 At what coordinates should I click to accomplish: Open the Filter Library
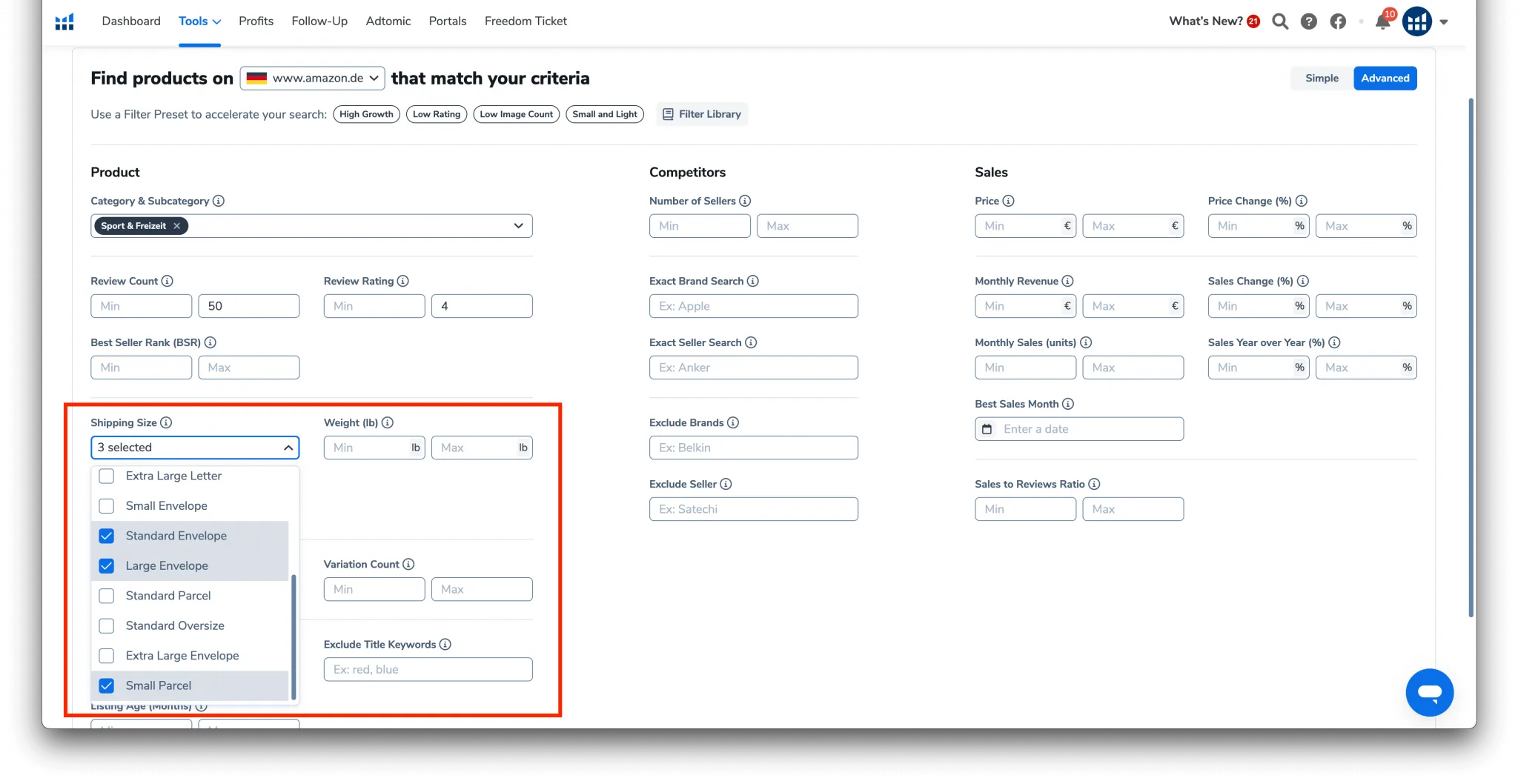tap(701, 114)
